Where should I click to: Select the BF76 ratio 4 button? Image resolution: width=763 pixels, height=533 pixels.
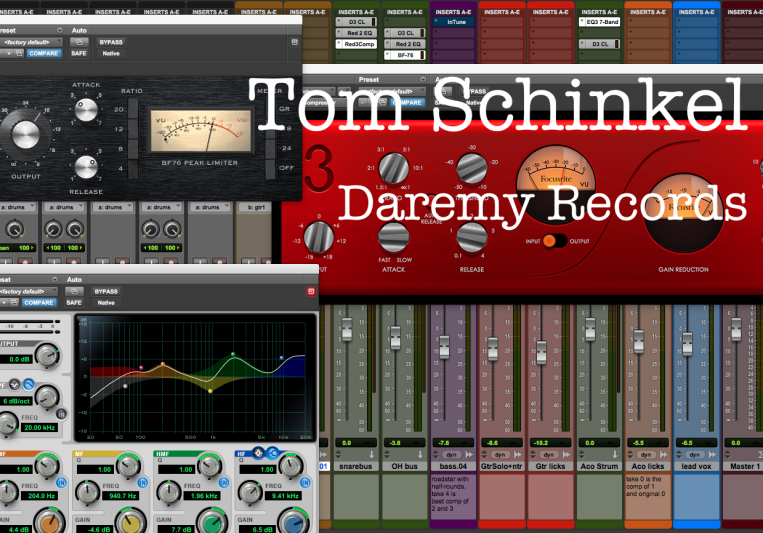click(132, 168)
